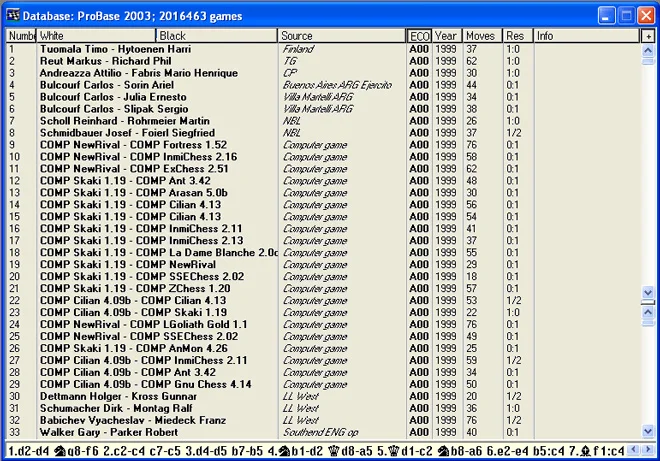
Task: Select the ECO column header
Action: click(419, 36)
